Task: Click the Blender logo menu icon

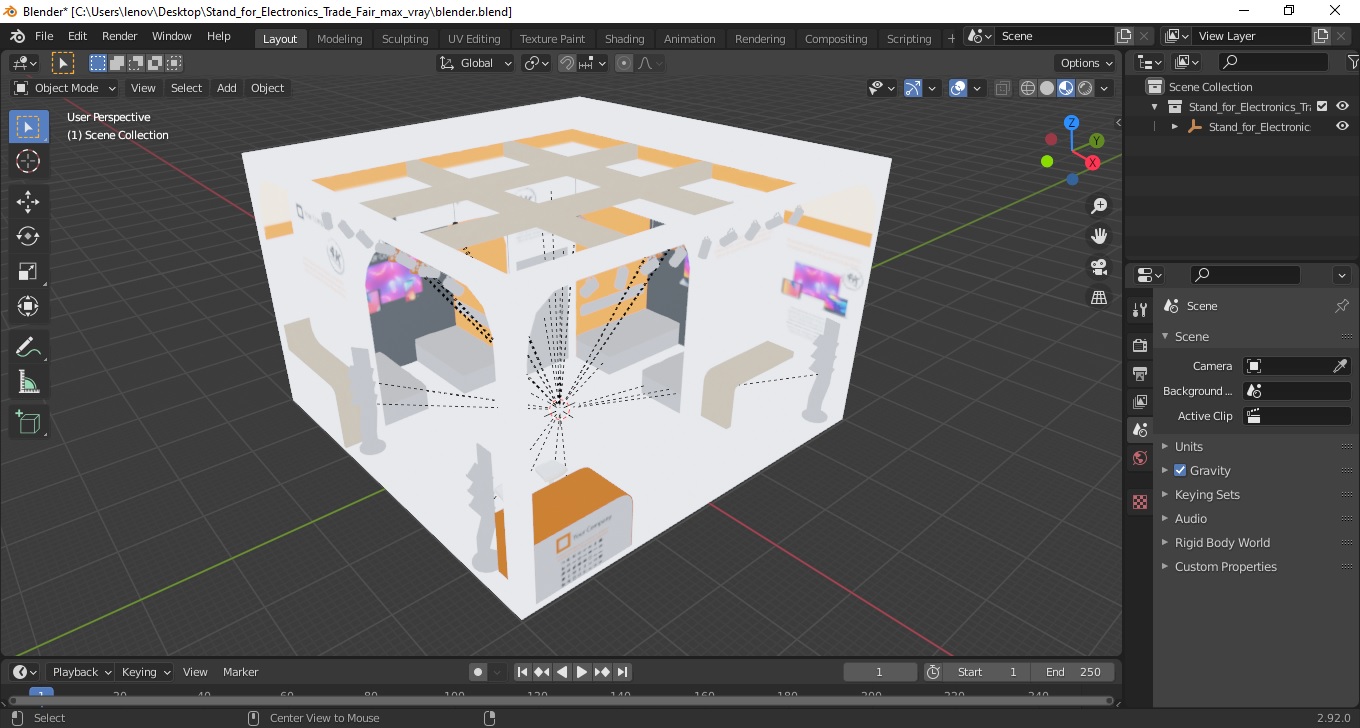Action: pos(17,36)
